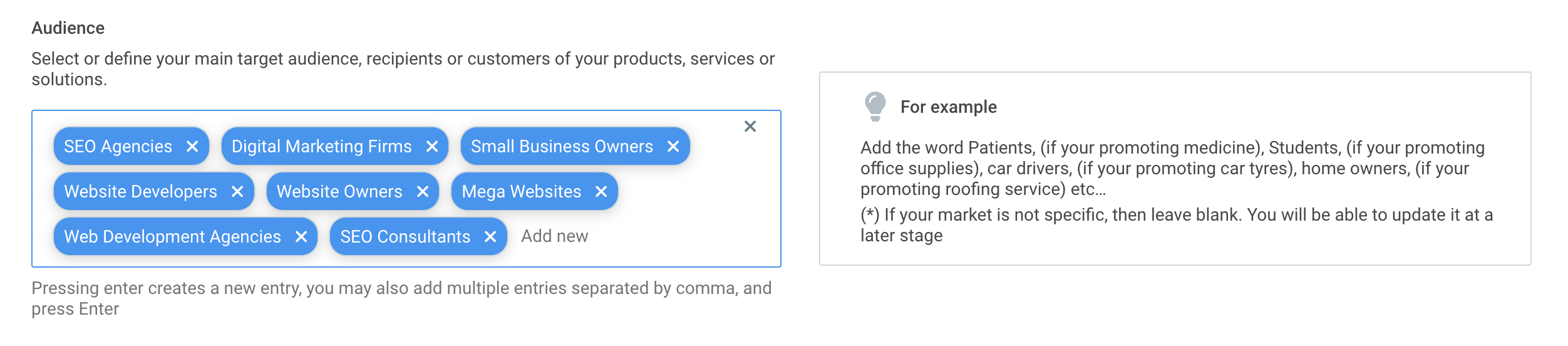Delete the Small Business Owners tag
1568x346 pixels.
click(x=673, y=147)
